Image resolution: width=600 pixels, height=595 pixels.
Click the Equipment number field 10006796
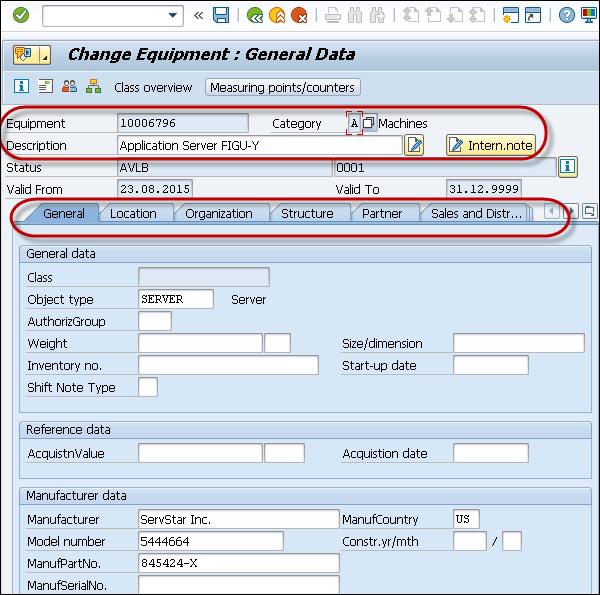tap(183, 123)
